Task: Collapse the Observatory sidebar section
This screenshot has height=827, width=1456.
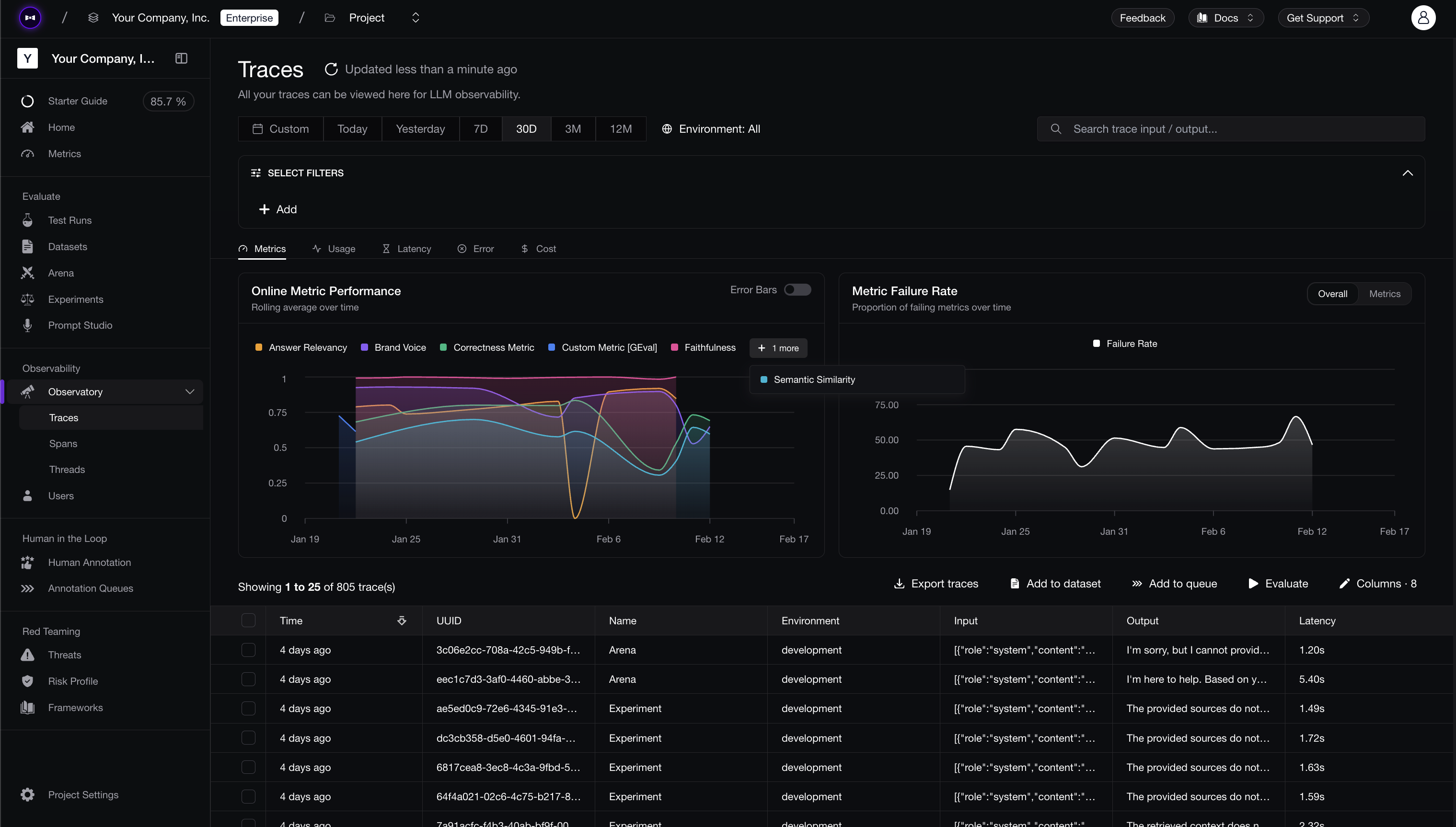Action: pyautogui.click(x=190, y=392)
